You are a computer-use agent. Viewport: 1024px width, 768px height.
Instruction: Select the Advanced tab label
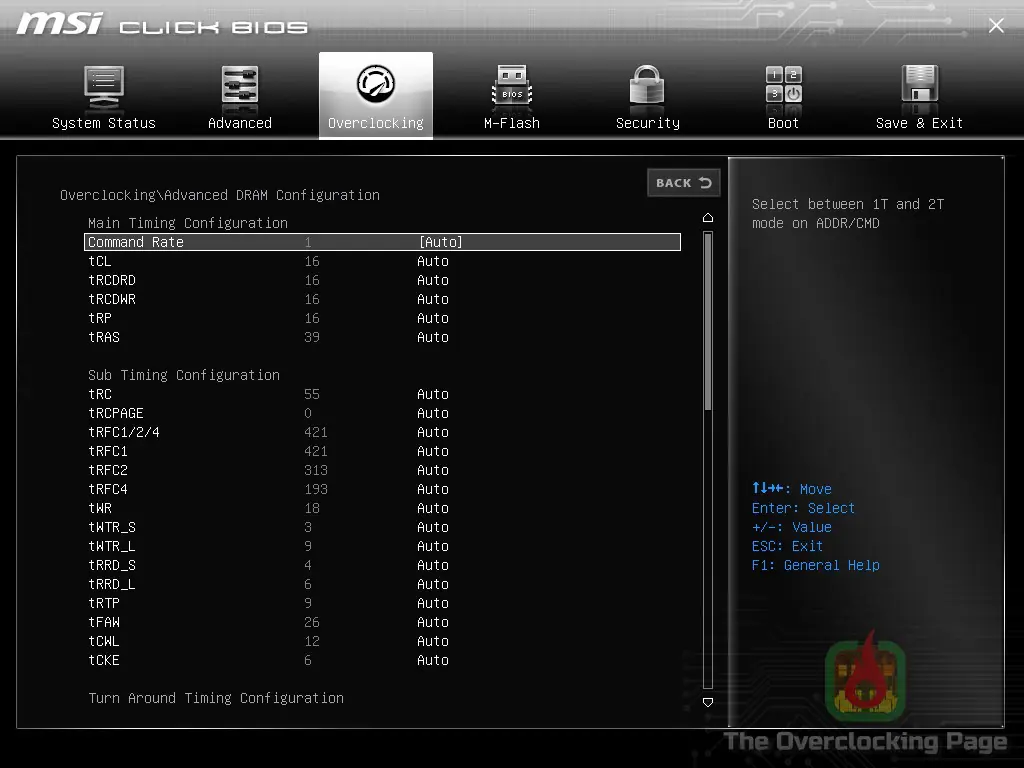tap(240, 123)
